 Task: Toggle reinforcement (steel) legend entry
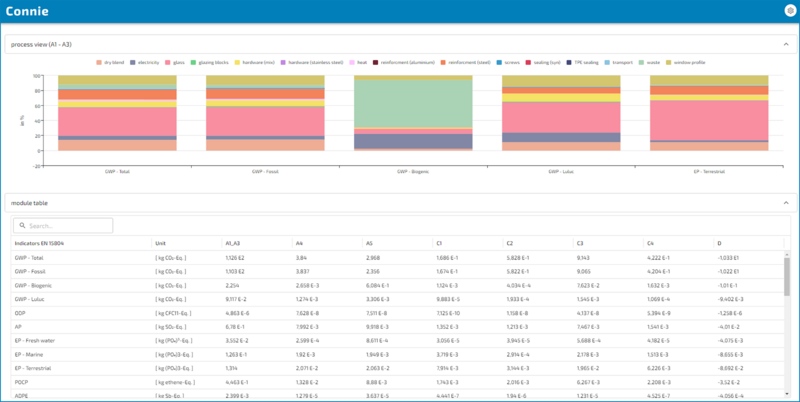(x=470, y=62)
